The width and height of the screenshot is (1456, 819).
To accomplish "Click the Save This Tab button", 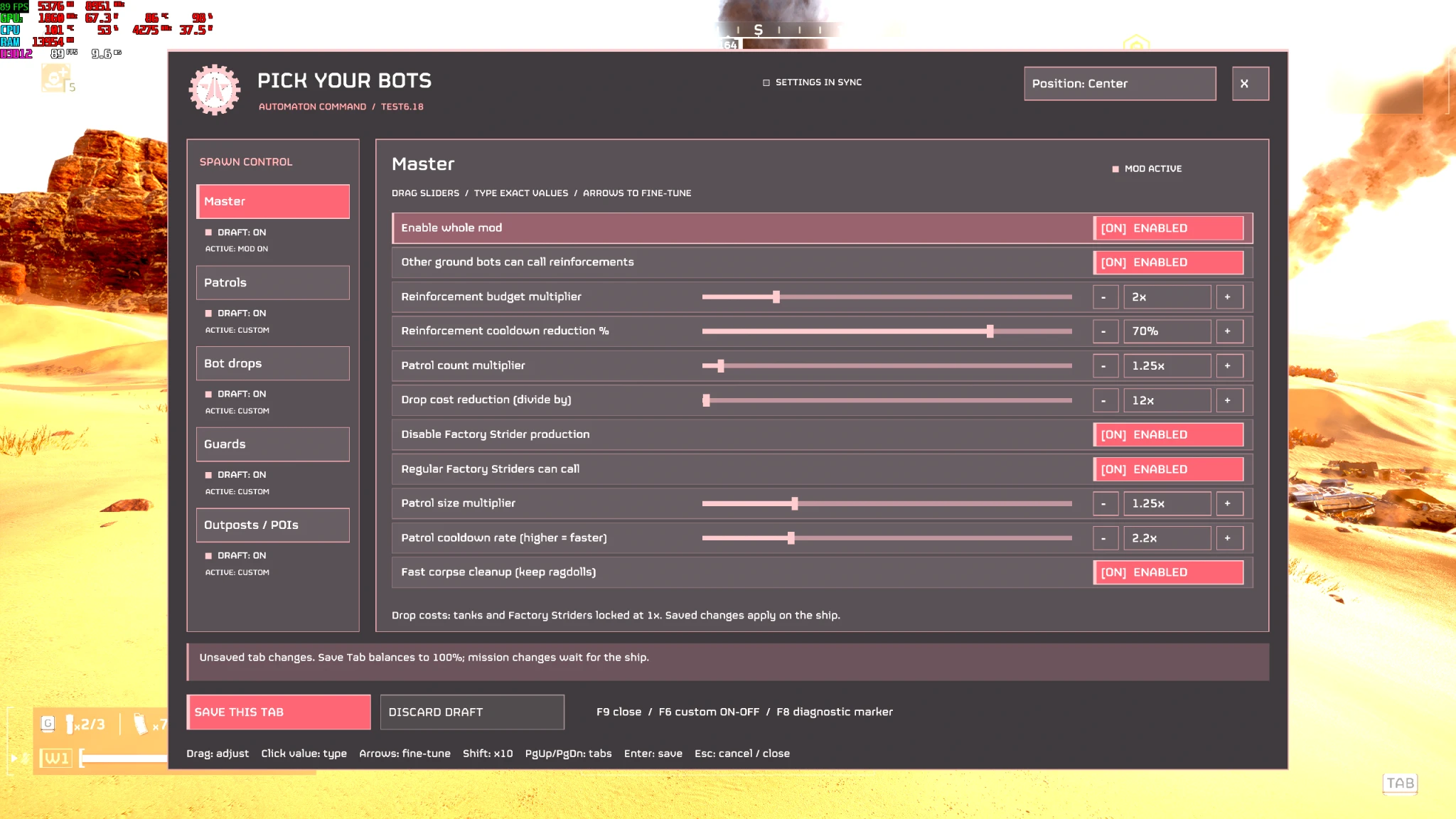I will click(x=278, y=712).
